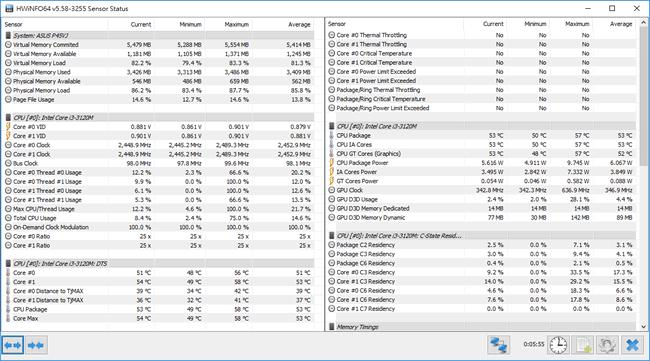Select the C-State Residency group header
This screenshot has height=361, width=650.
coord(482,235)
